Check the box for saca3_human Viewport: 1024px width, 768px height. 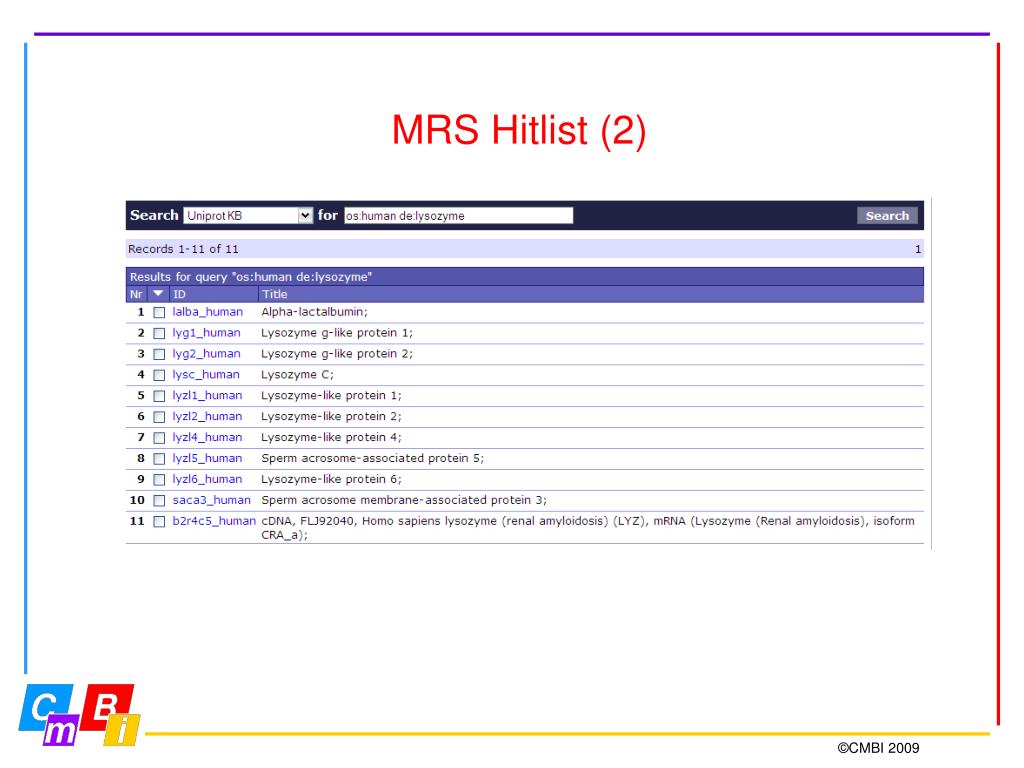pyautogui.click(x=159, y=500)
